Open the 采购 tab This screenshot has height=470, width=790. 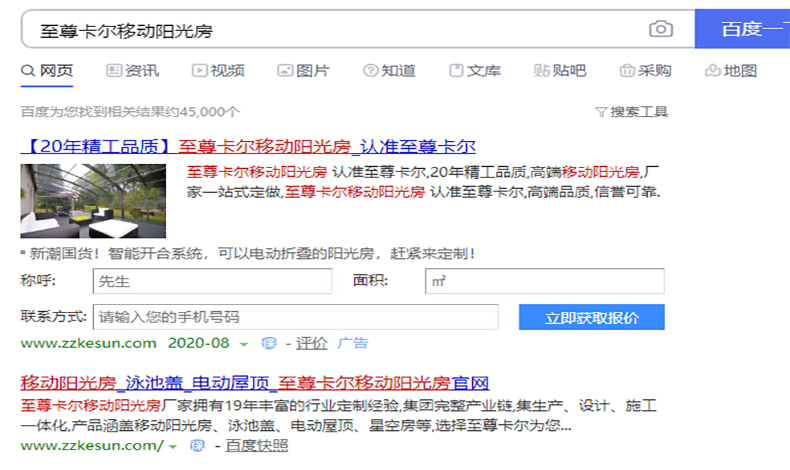(645, 71)
